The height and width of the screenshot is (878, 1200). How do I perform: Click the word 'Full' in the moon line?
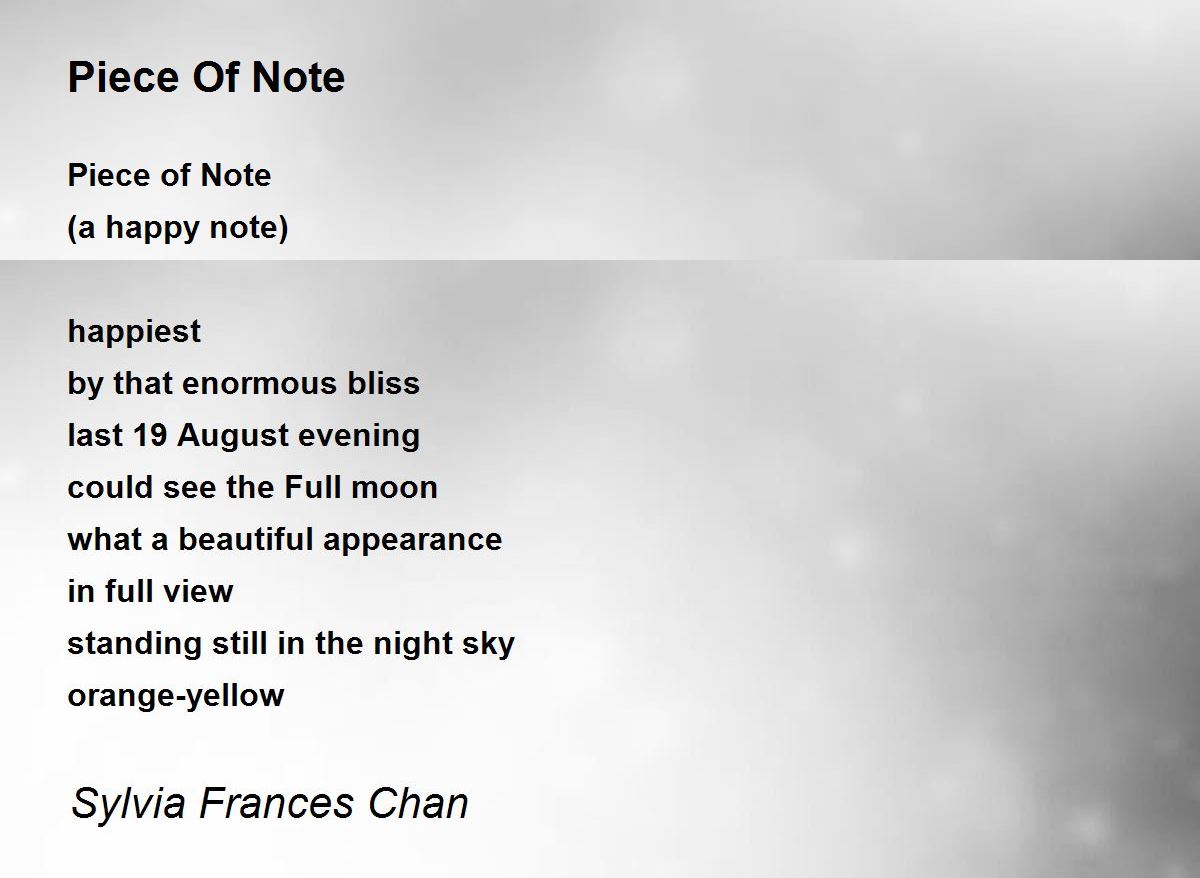click(x=313, y=487)
